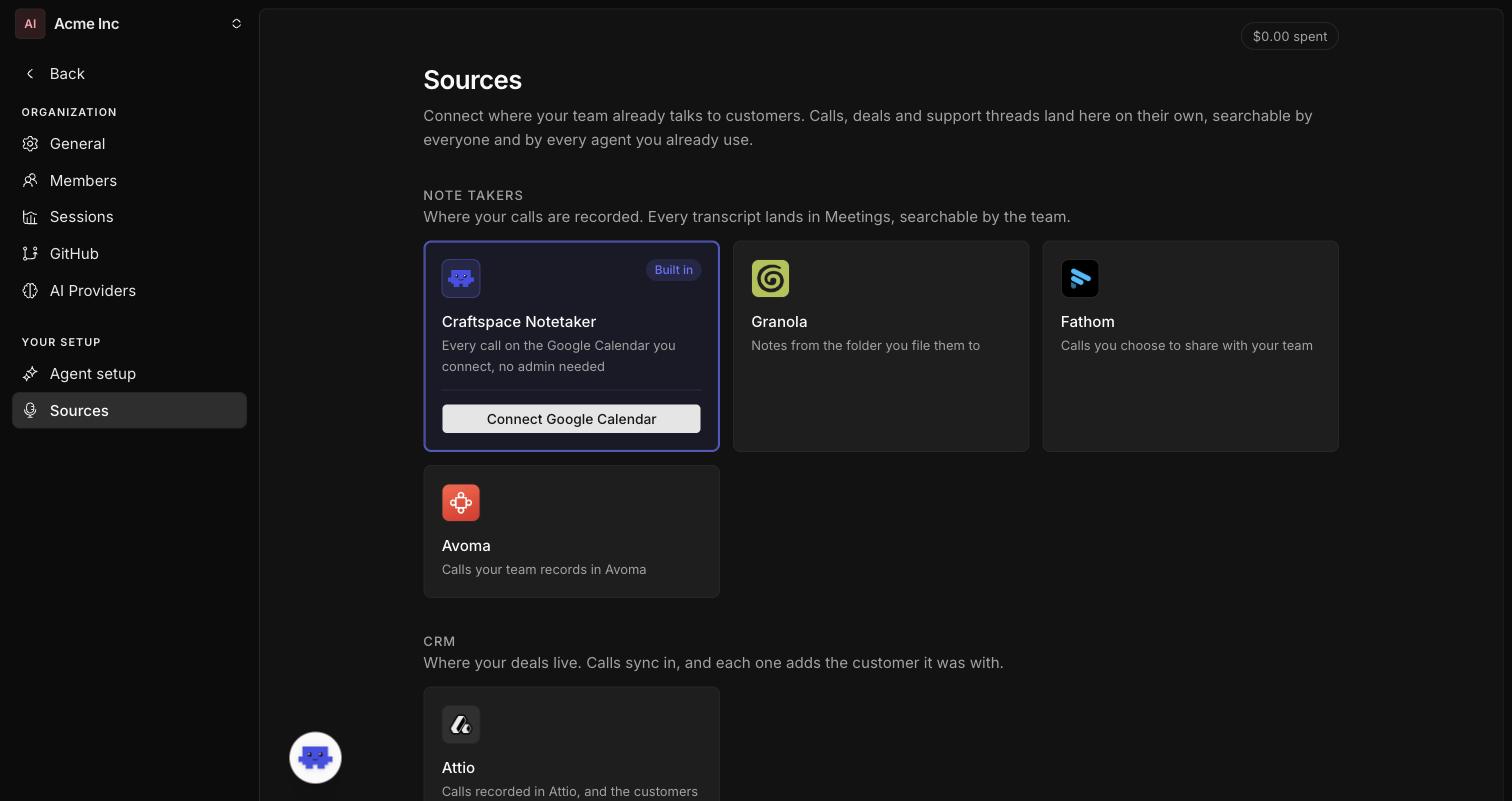Open the General settings page
The image size is (1512, 801).
pyautogui.click(x=129, y=144)
